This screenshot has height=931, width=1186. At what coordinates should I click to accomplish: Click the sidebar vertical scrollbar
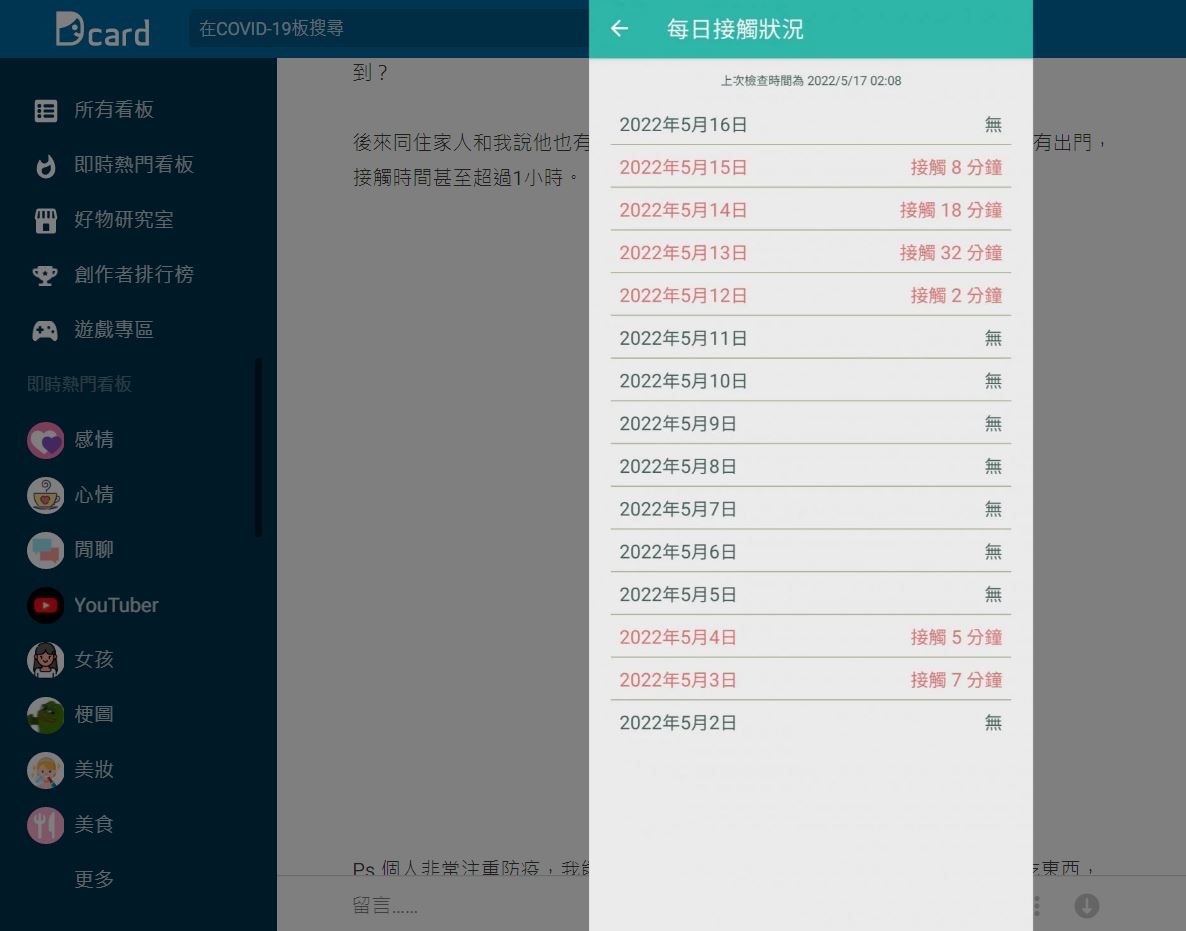(259, 448)
